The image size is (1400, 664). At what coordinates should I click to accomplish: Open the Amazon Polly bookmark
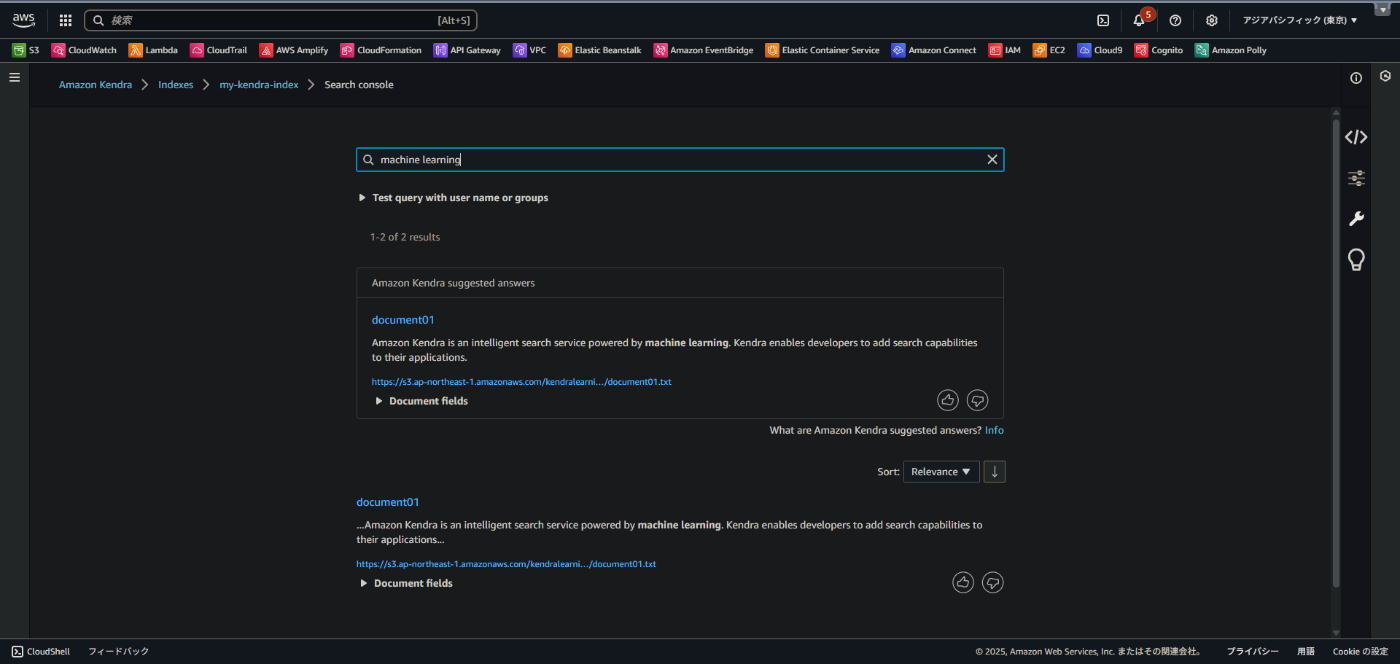[x=1231, y=50]
